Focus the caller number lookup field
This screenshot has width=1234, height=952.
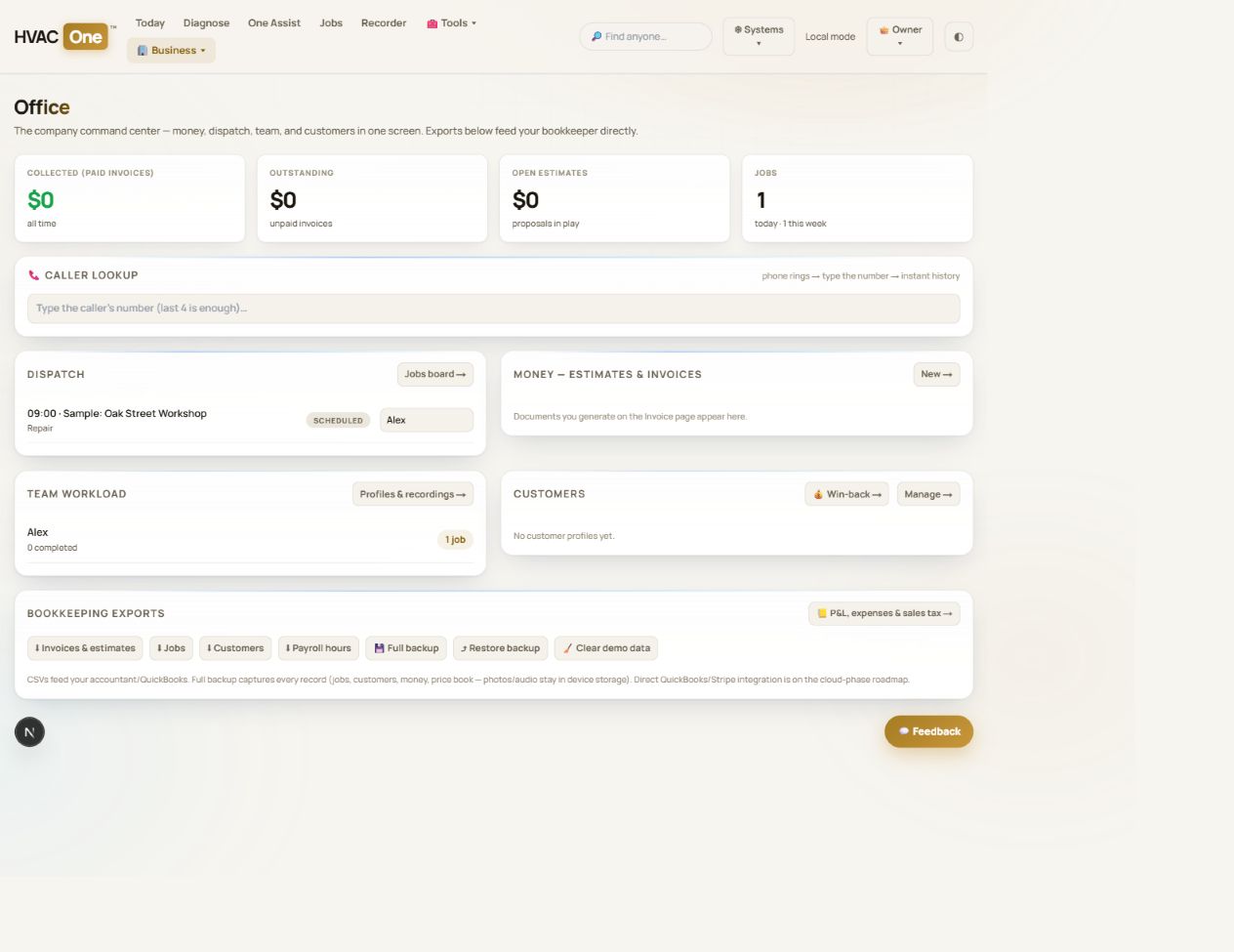click(493, 309)
